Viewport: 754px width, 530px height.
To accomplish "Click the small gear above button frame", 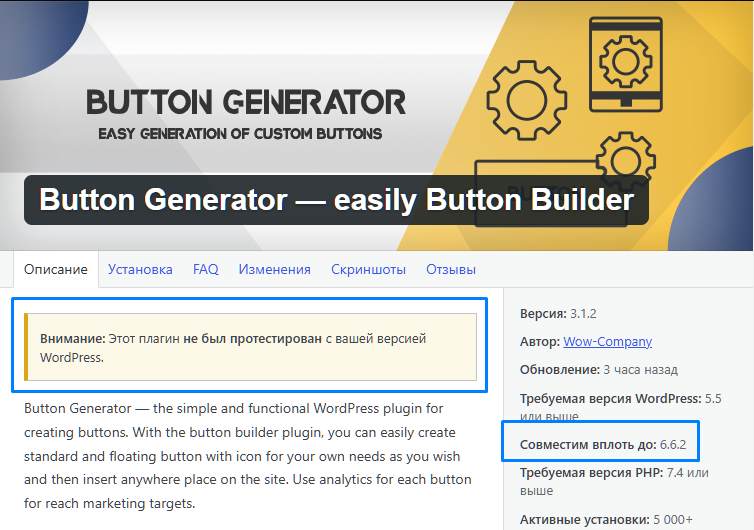I will point(626,159).
